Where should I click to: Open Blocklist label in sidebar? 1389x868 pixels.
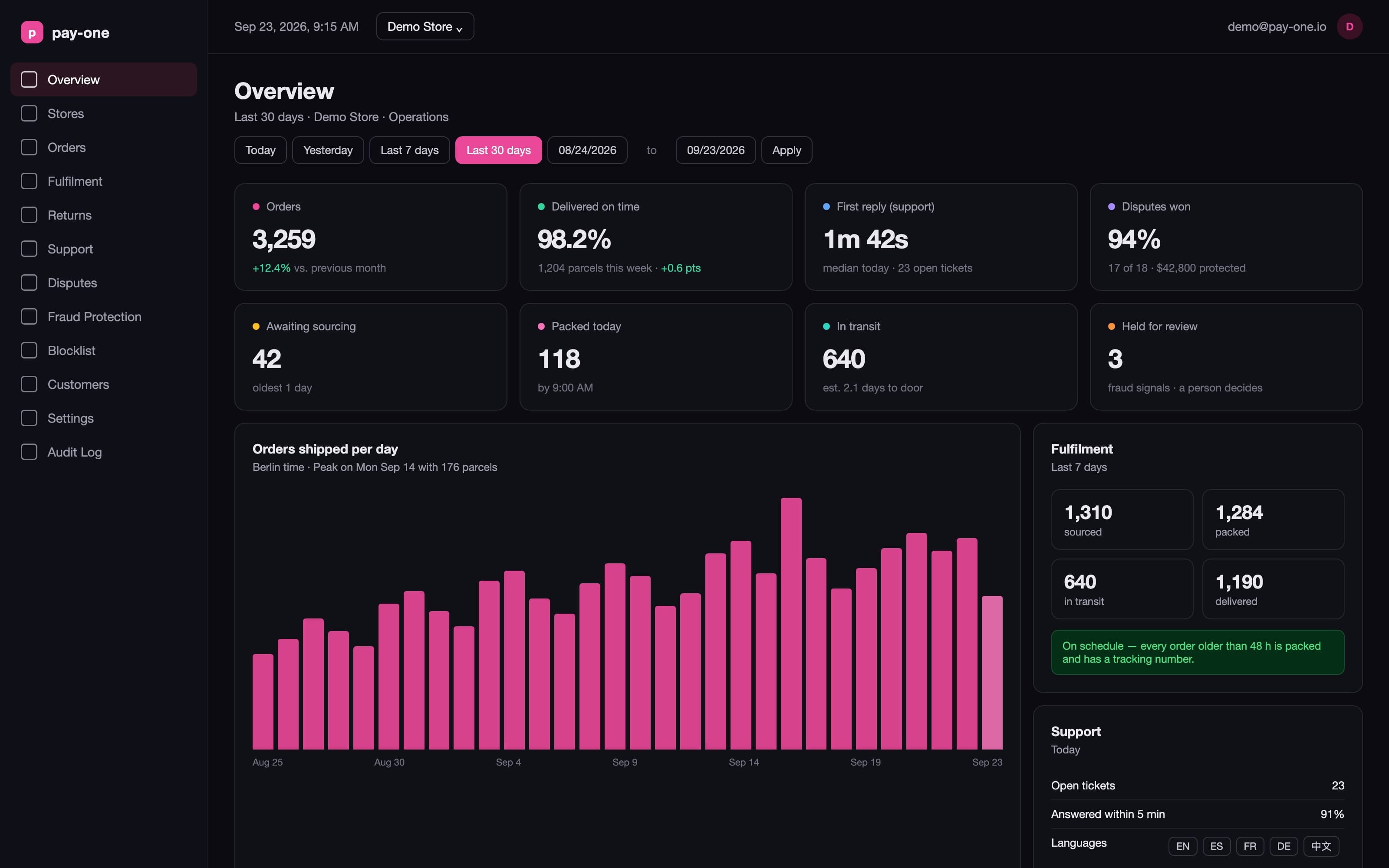coord(71,351)
